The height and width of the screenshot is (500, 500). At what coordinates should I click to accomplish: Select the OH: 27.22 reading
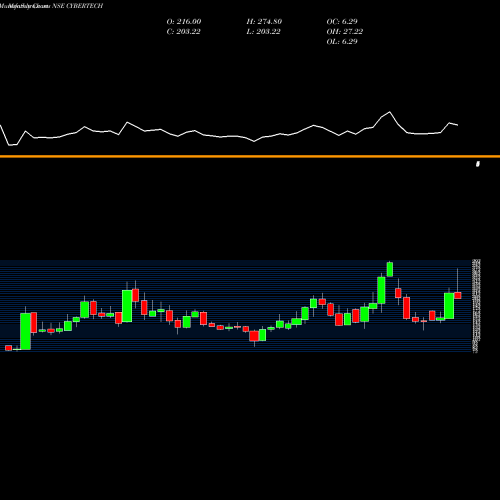(x=345, y=32)
